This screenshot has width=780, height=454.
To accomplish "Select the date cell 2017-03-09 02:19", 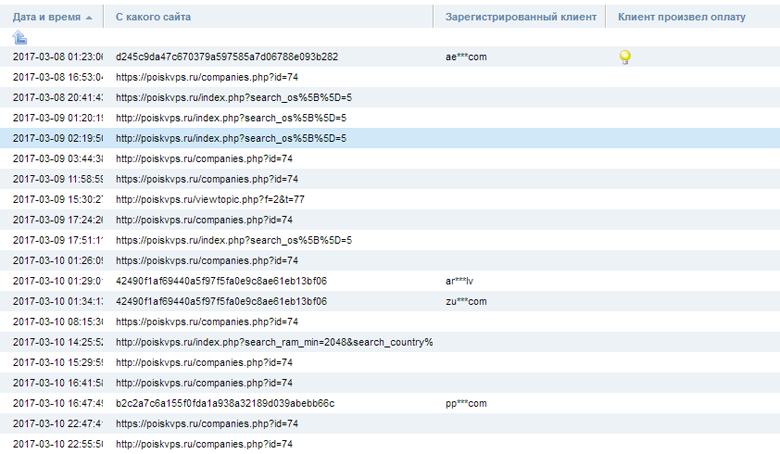I will [58, 138].
